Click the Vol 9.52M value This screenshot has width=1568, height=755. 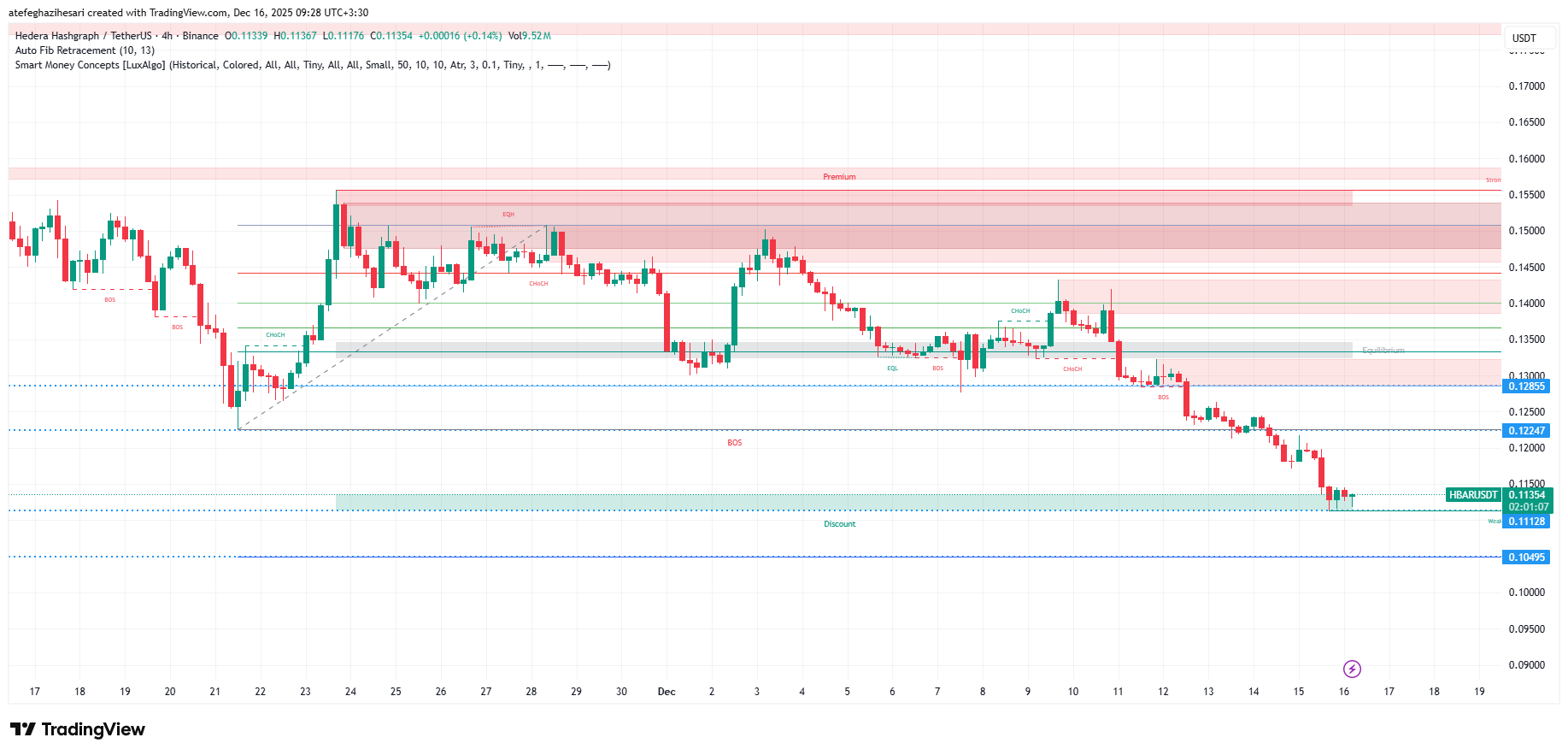(x=530, y=36)
